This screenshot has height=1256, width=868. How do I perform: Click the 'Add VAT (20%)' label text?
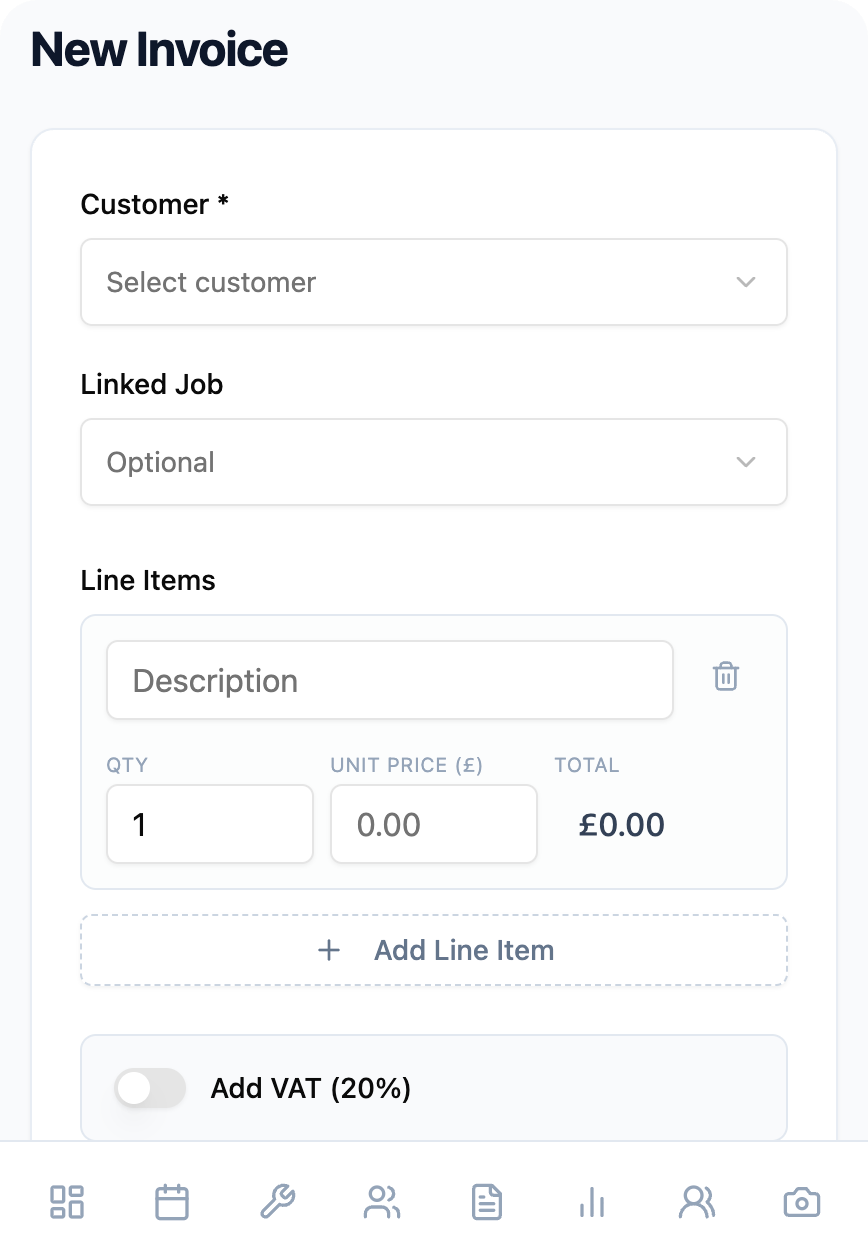click(x=311, y=1088)
